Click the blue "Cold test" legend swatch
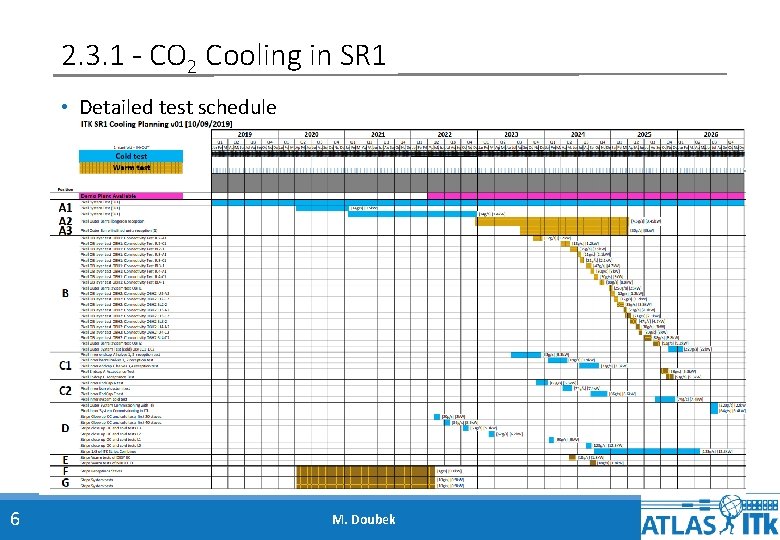The width and height of the screenshot is (780, 540). coord(131,156)
